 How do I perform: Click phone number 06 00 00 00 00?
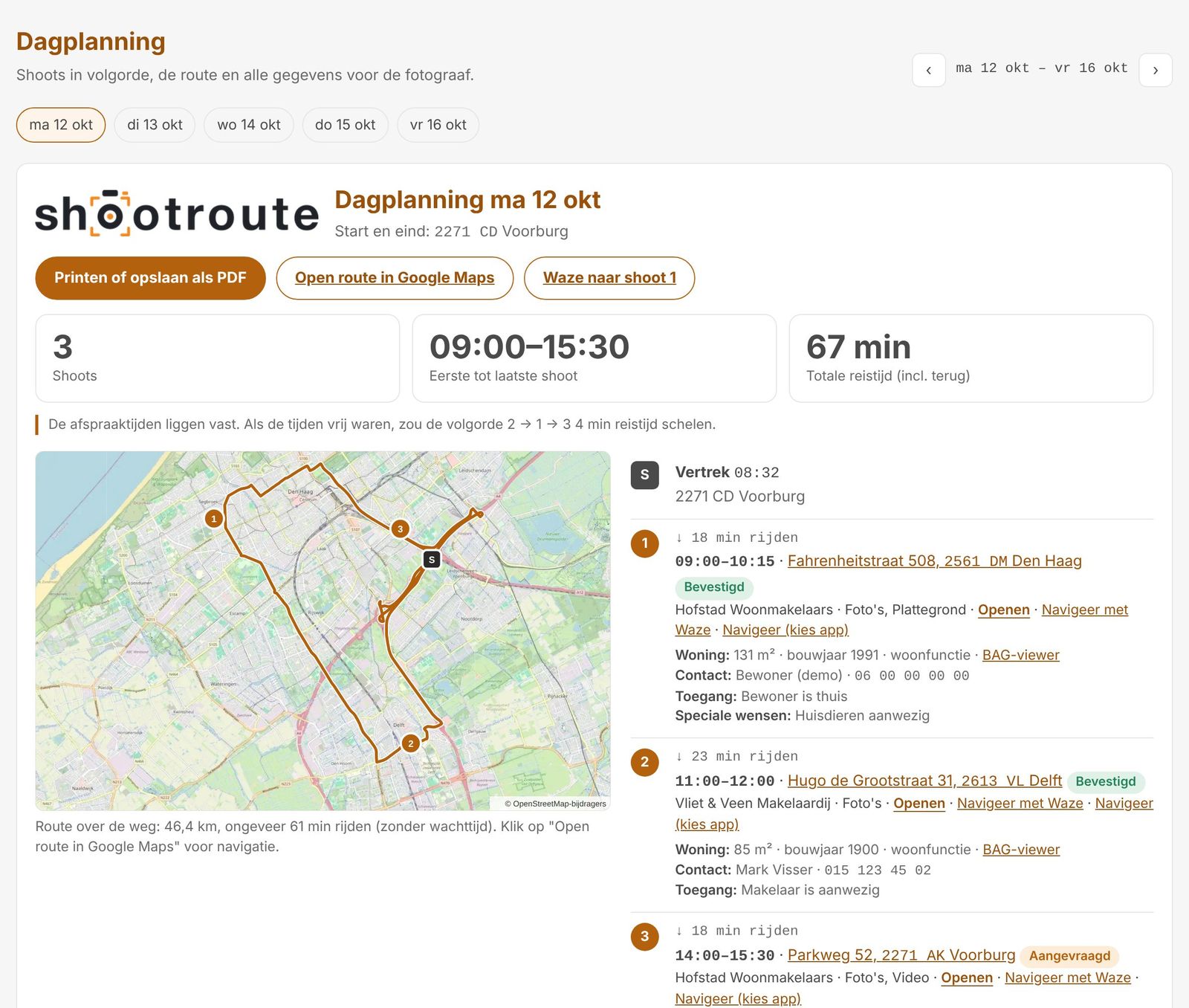coord(912,676)
